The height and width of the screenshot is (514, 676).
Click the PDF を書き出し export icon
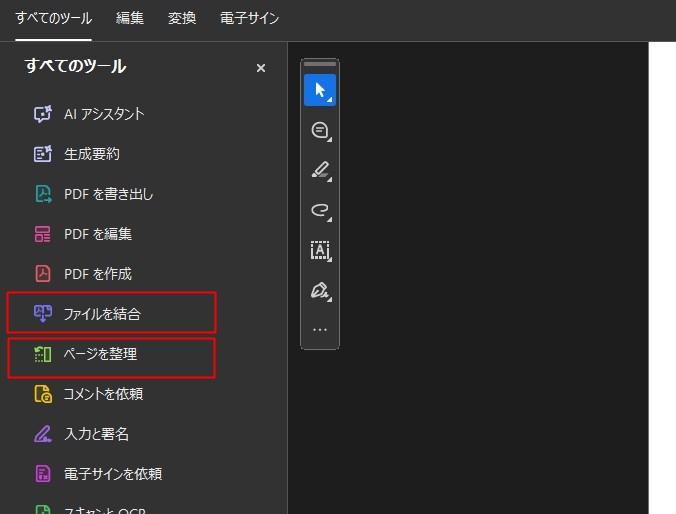(43, 194)
